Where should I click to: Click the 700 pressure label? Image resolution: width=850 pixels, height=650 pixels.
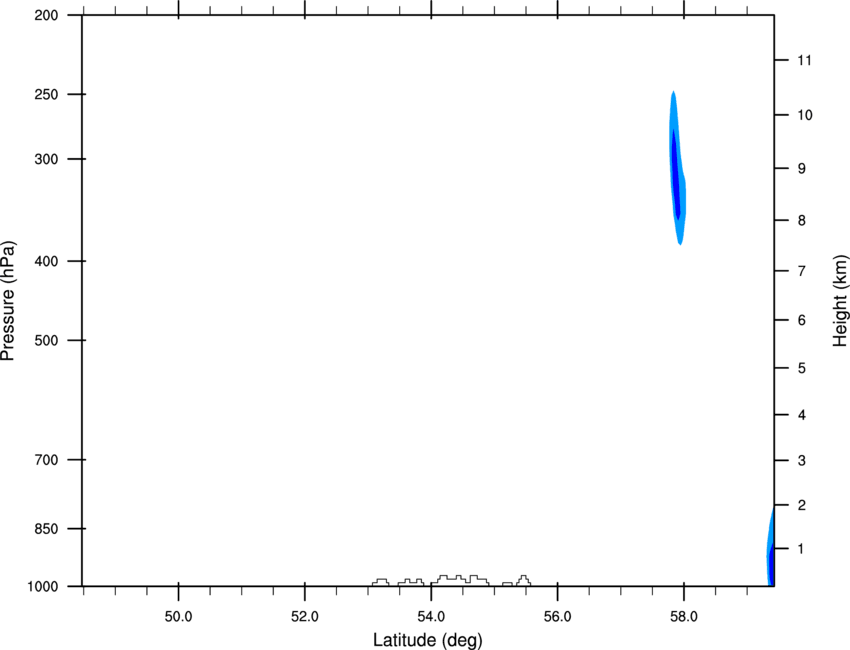click(47, 460)
